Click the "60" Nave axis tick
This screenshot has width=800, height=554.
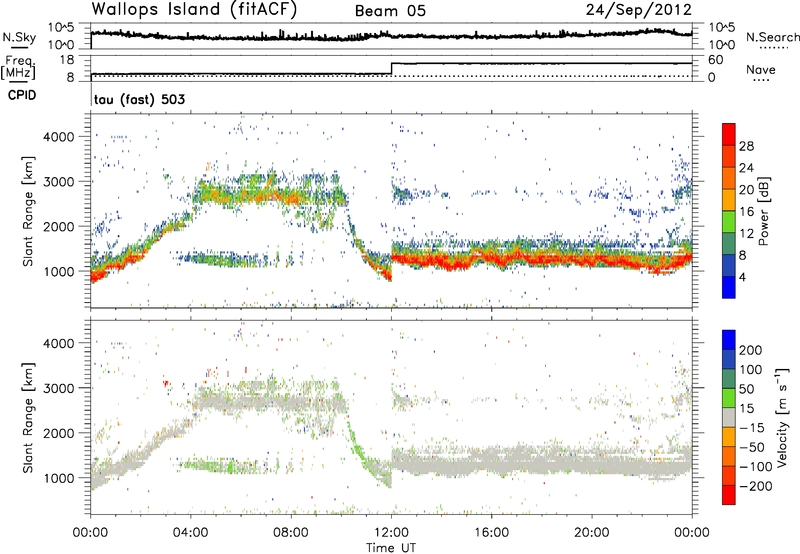coord(715,60)
